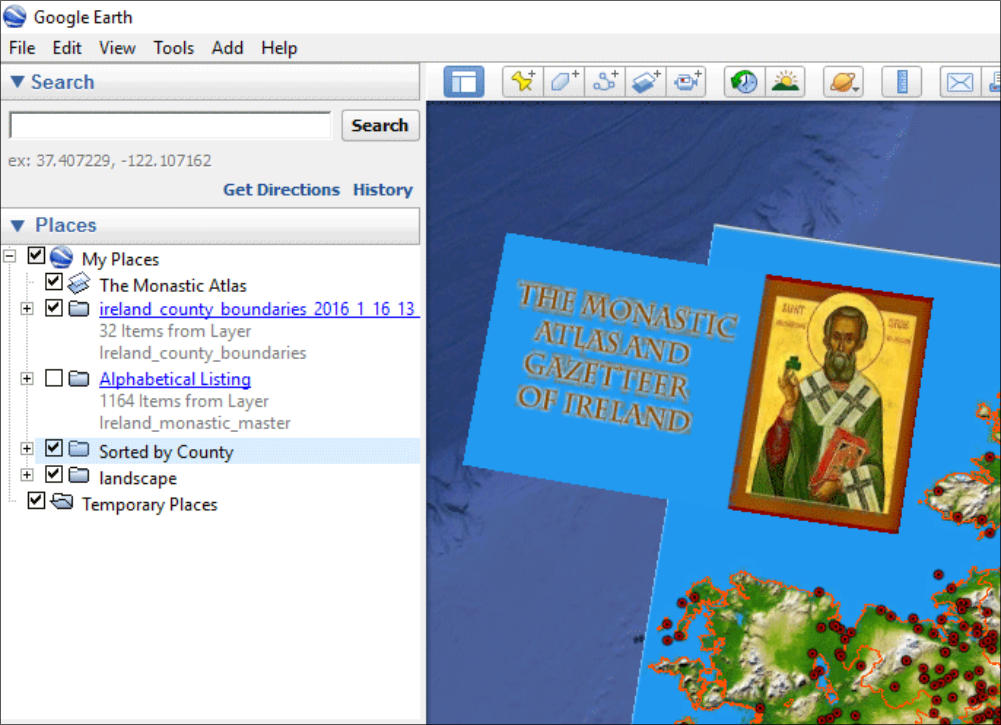Uncheck The Monastic Atlas checkbox
This screenshot has width=1001, height=725.
click(54, 281)
